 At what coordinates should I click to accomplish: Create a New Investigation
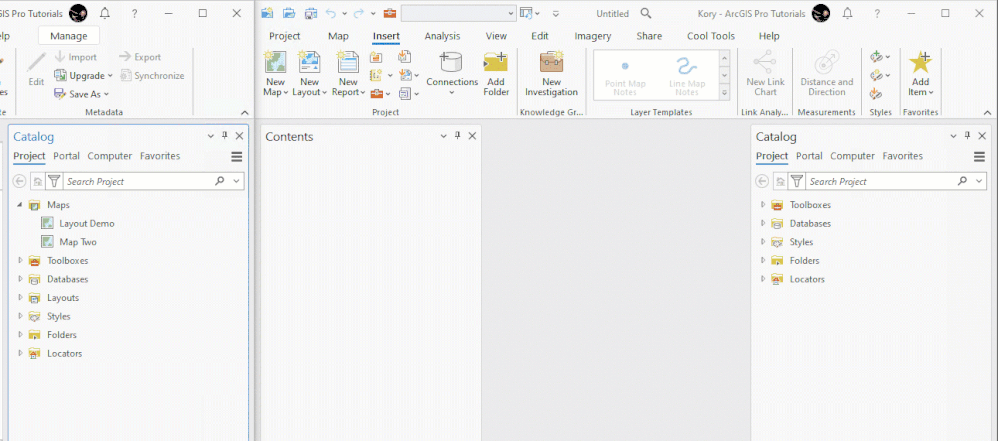(551, 74)
